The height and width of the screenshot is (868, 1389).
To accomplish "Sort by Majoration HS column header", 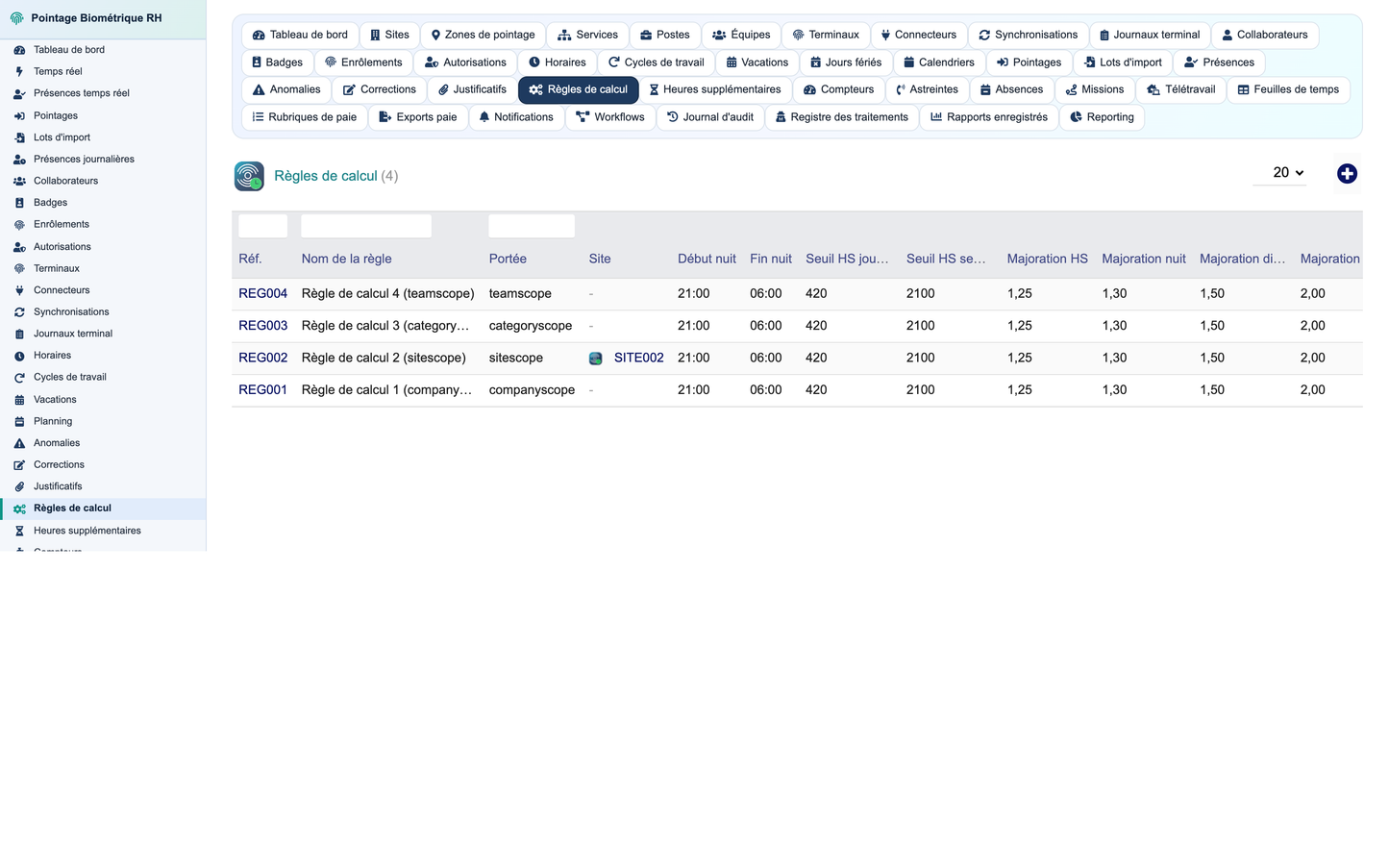I will tap(1048, 259).
